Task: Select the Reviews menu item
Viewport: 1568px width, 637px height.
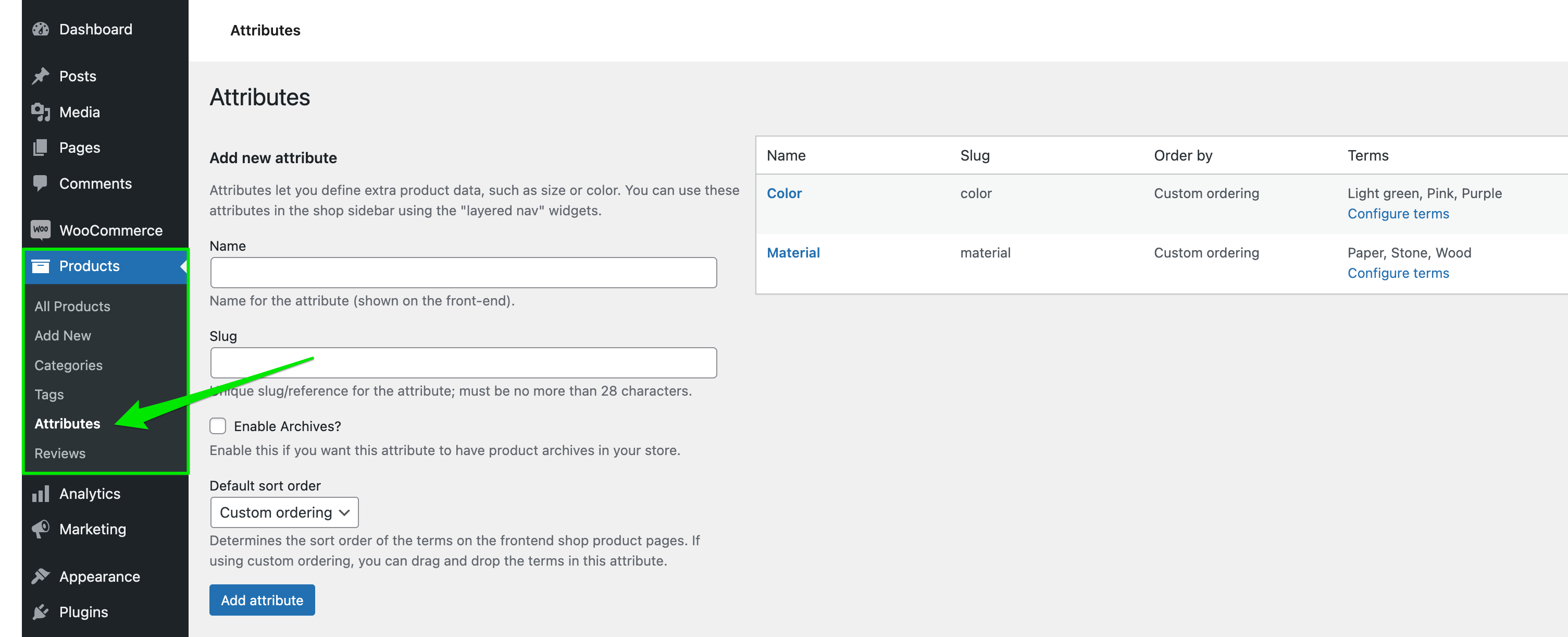Action: tap(59, 452)
